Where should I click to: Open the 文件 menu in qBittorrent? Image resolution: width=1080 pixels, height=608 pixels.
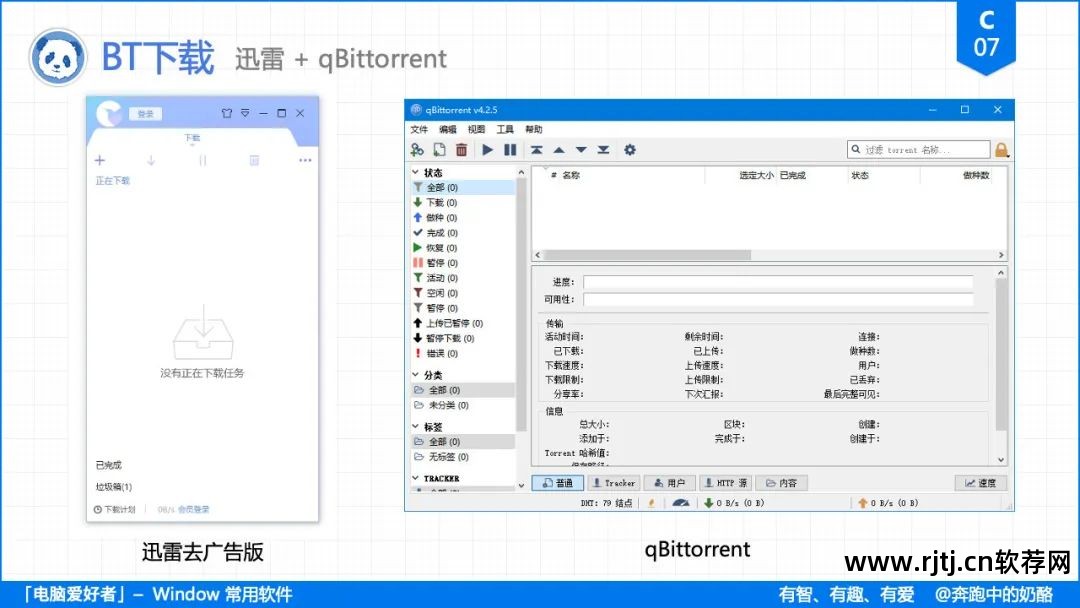coord(419,129)
